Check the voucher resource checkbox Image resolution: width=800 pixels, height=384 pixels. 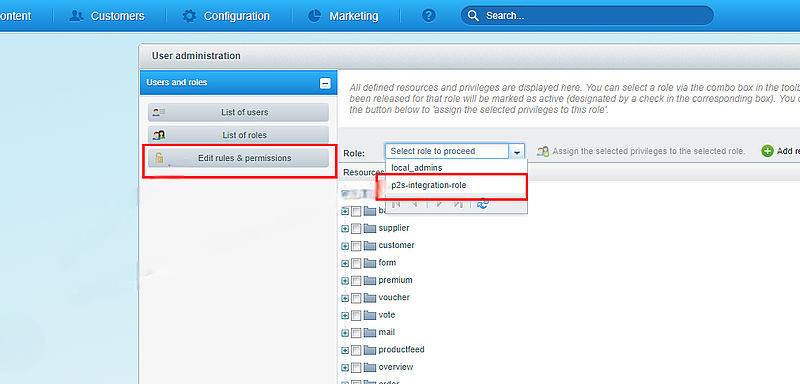coord(356,298)
